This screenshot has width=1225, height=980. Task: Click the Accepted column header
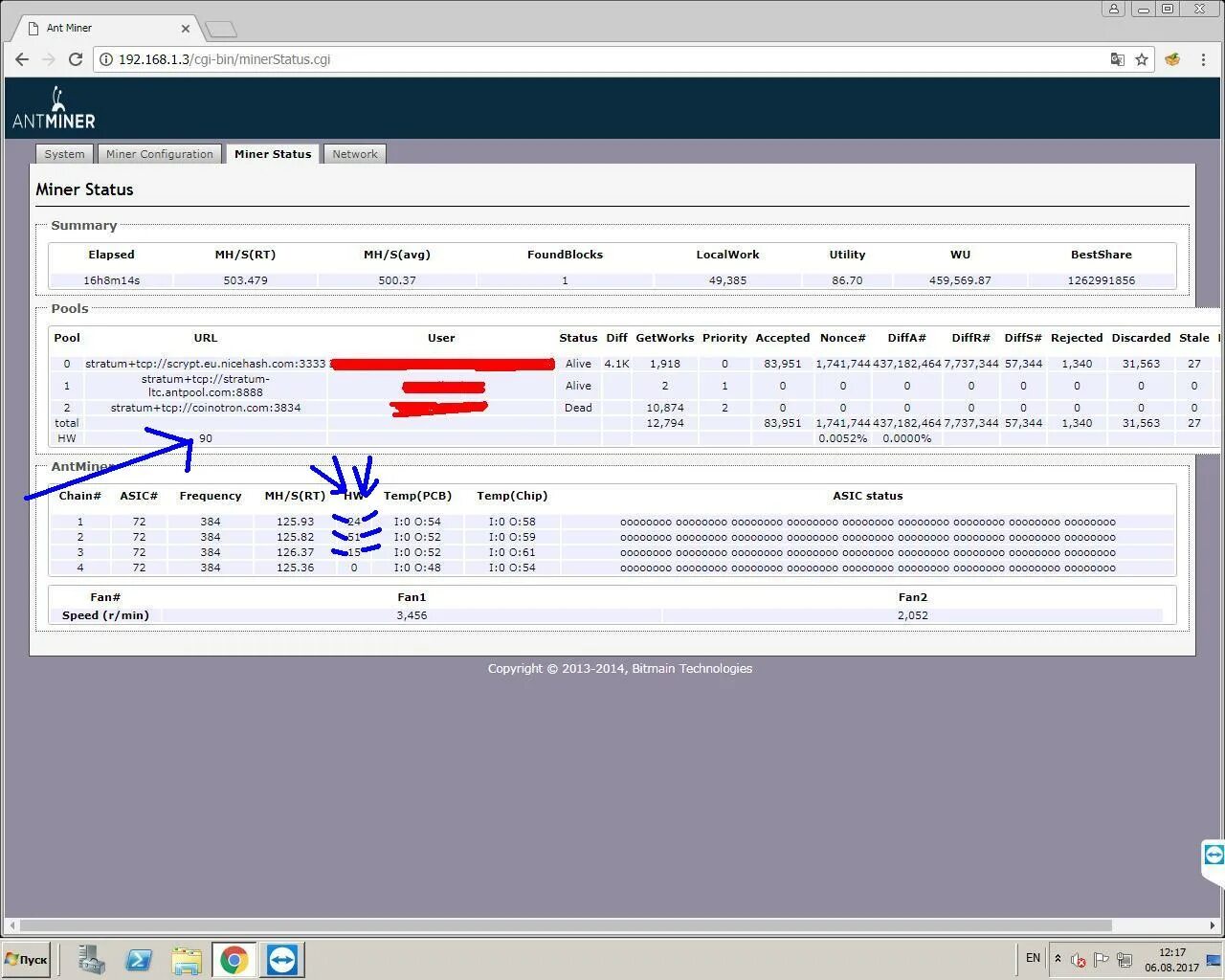coord(782,338)
